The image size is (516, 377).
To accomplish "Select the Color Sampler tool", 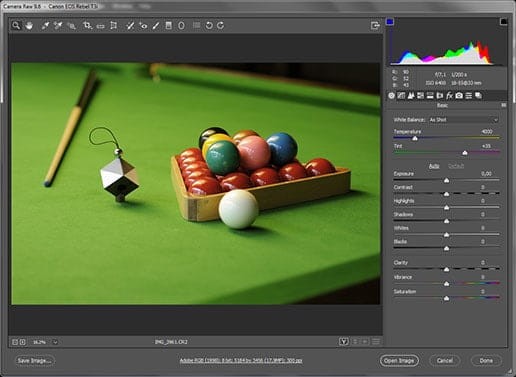I will coord(58,25).
